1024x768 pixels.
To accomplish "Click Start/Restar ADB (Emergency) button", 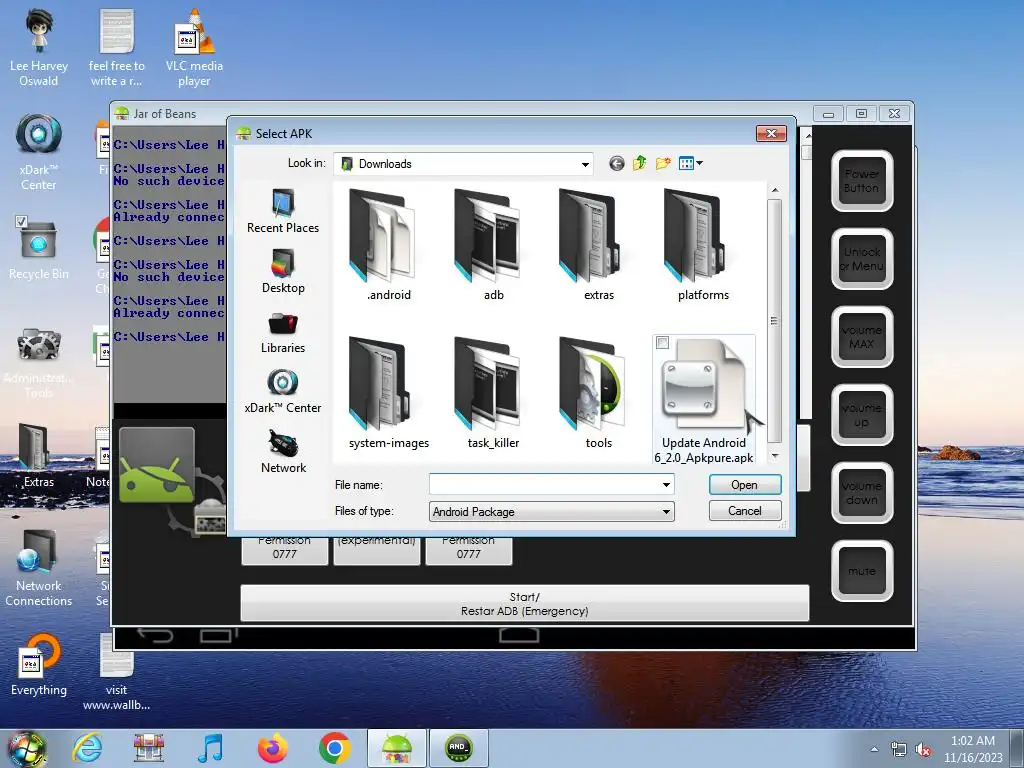I will pyautogui.click(x=524, y=603).
